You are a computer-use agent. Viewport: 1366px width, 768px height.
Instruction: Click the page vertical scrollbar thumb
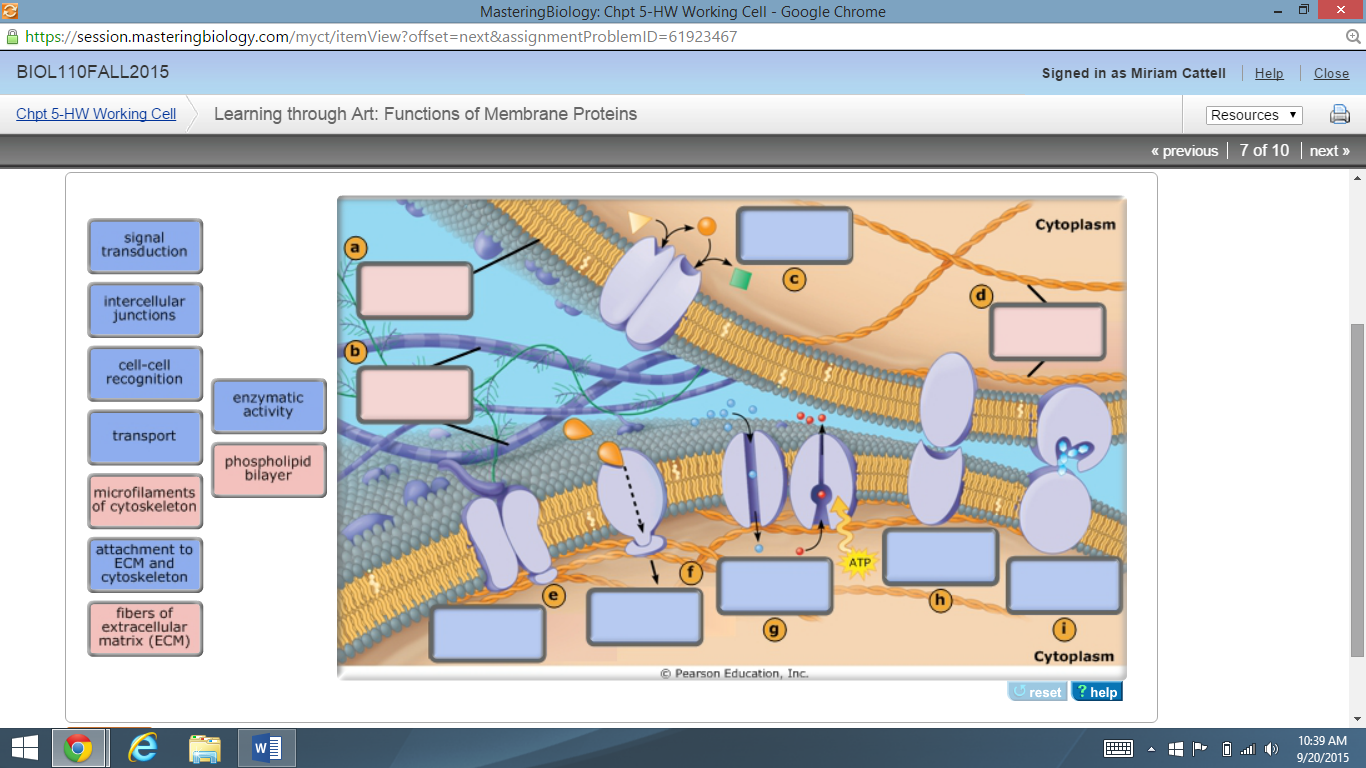(1357, 490)
